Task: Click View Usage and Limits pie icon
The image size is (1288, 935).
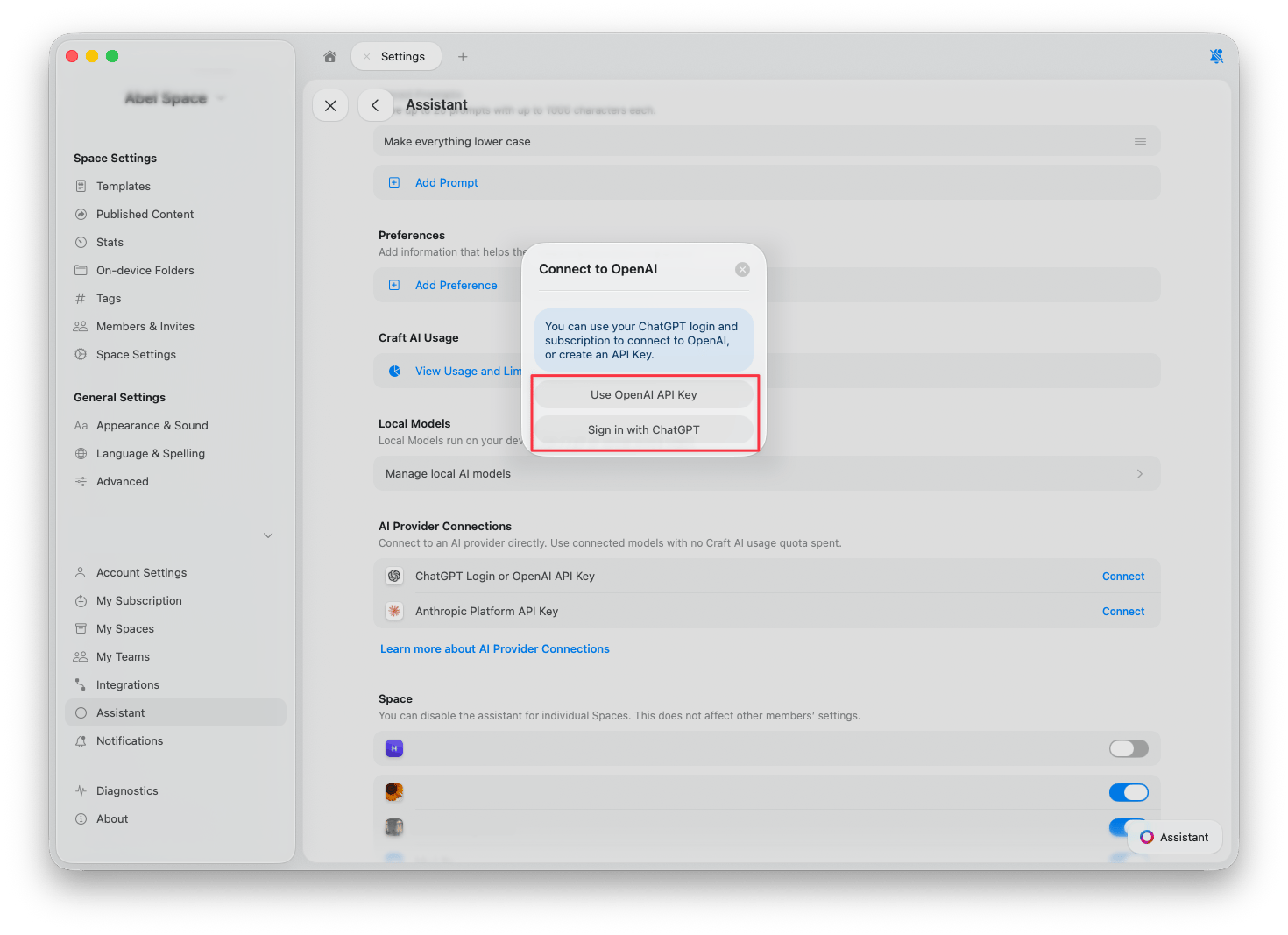Action: click(394, 371)
